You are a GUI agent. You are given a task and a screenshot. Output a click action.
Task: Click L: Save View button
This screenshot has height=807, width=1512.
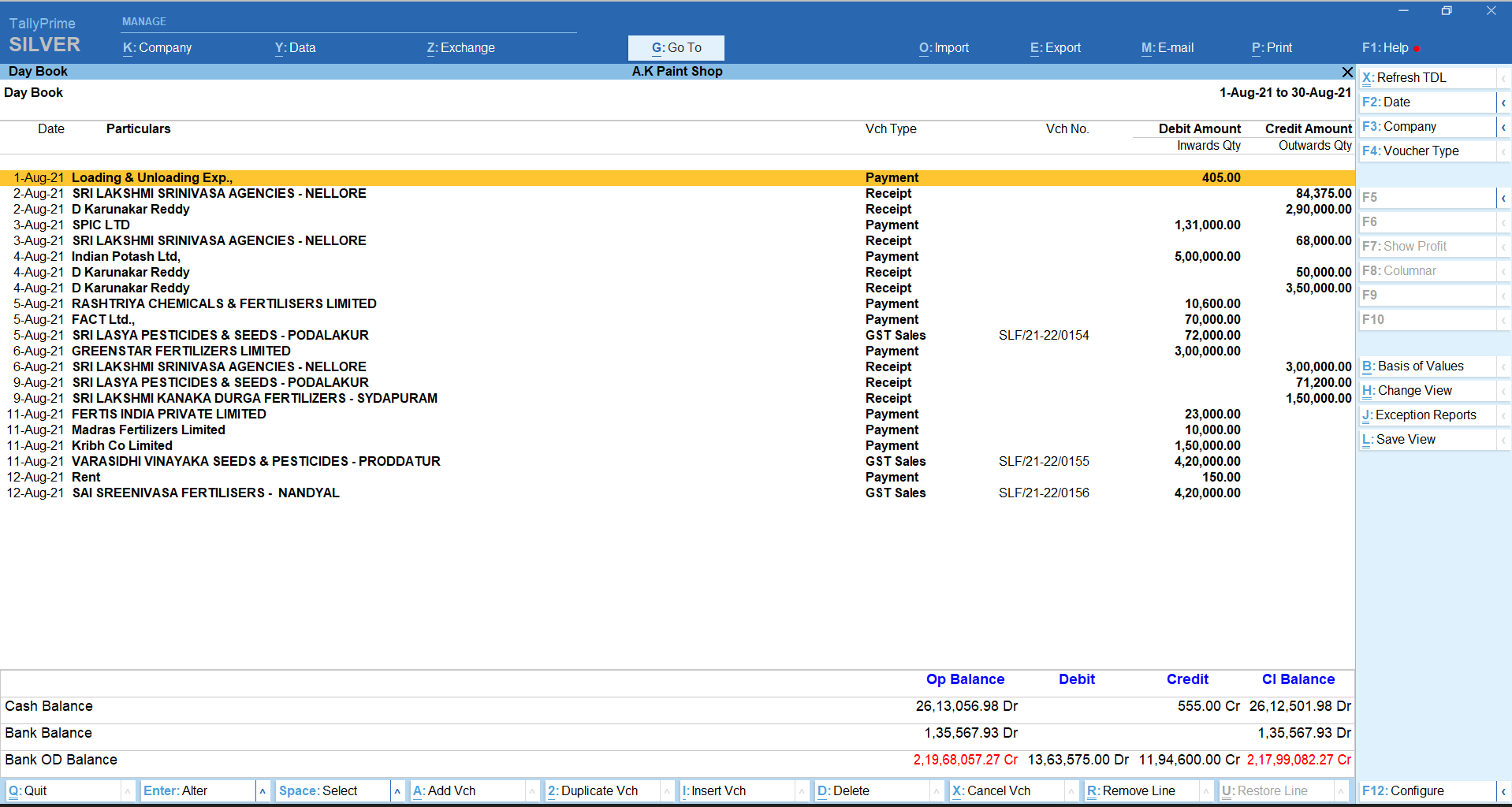[x=1428, y=440]
